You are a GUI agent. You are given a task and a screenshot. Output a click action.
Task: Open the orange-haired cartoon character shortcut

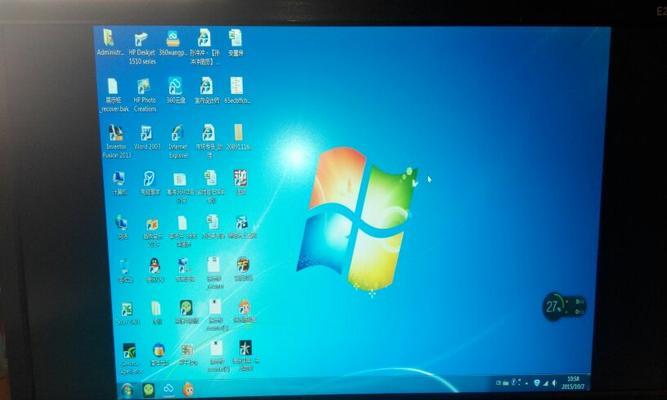(244, 312)
